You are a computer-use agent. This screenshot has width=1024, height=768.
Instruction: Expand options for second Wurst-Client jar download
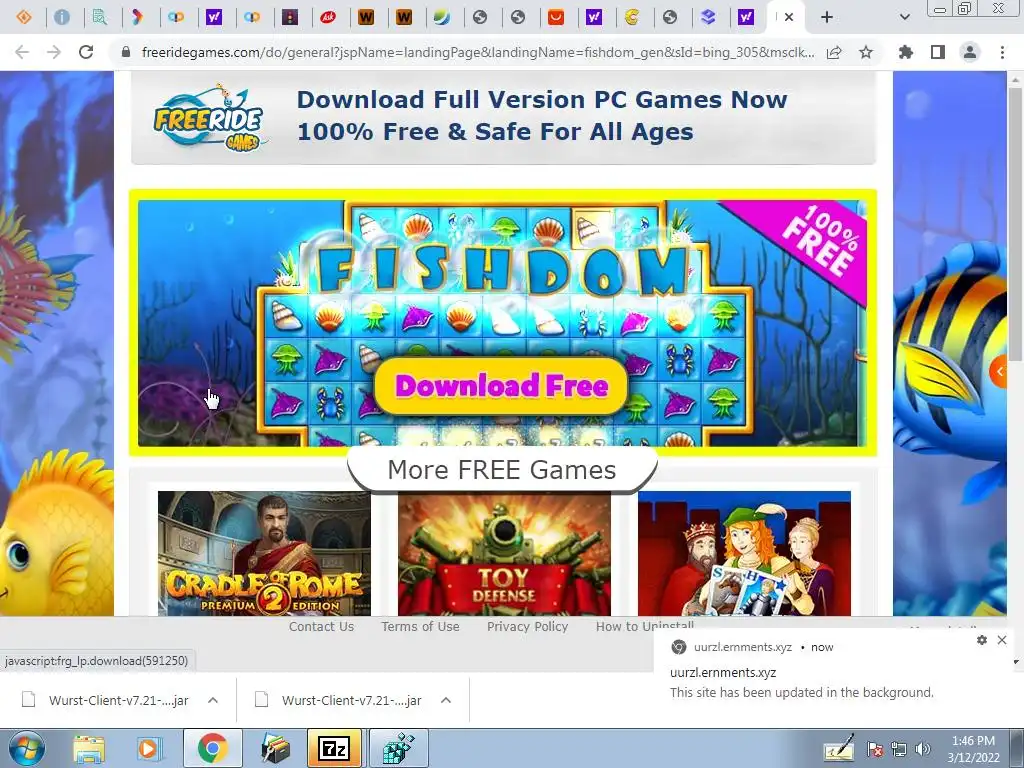[446, 700]
